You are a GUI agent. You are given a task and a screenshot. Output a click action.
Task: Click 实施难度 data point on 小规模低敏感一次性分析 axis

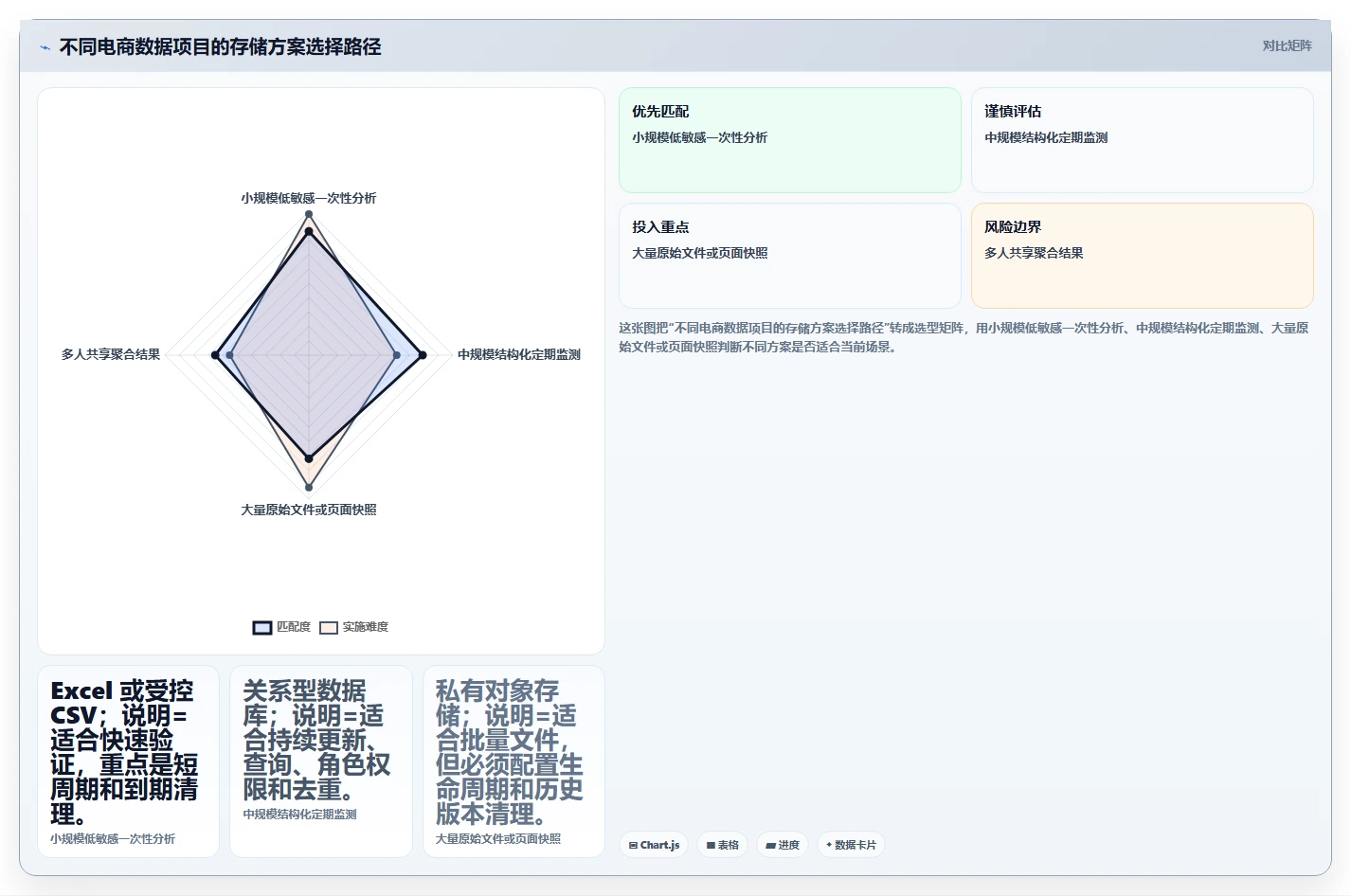point(309,214)
